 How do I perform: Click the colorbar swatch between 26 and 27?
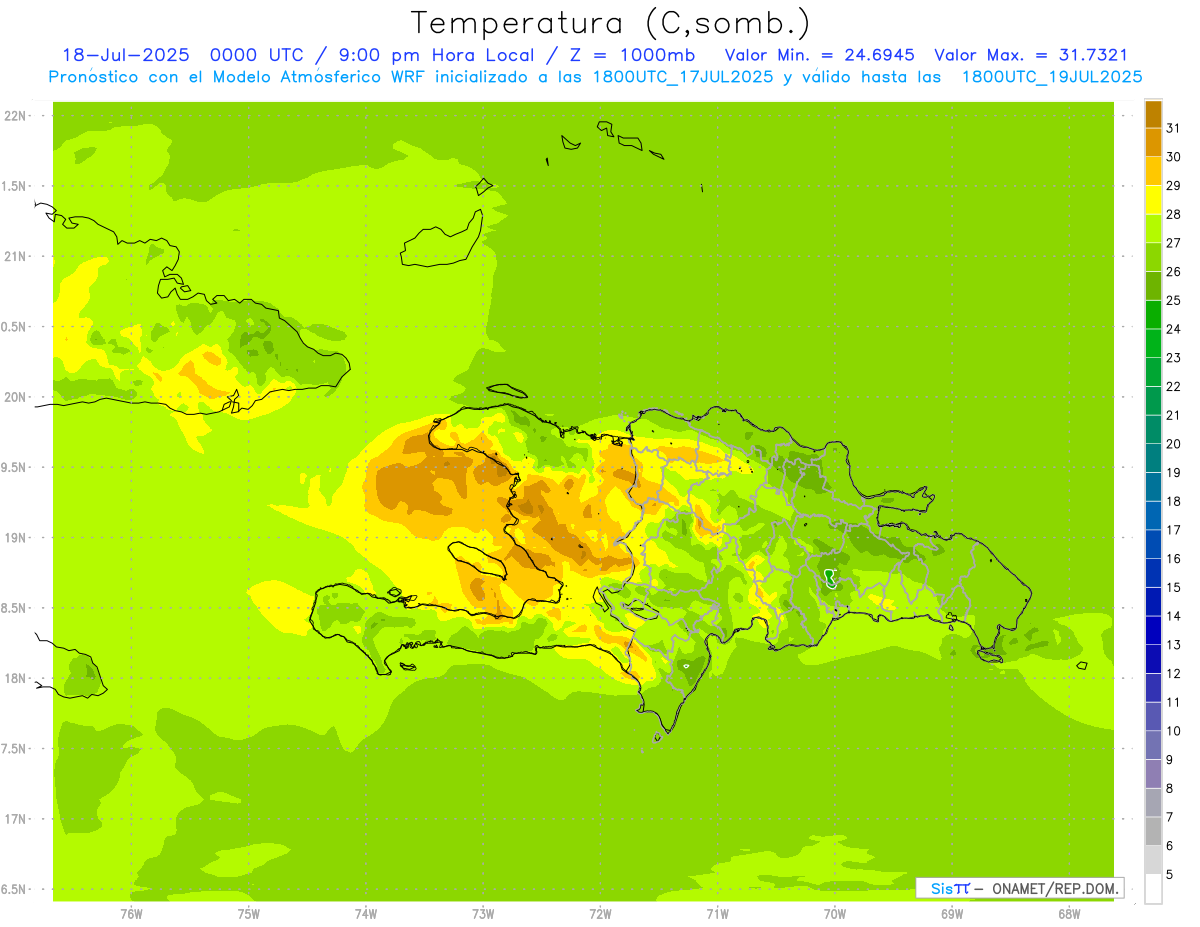pos(1153,257)
